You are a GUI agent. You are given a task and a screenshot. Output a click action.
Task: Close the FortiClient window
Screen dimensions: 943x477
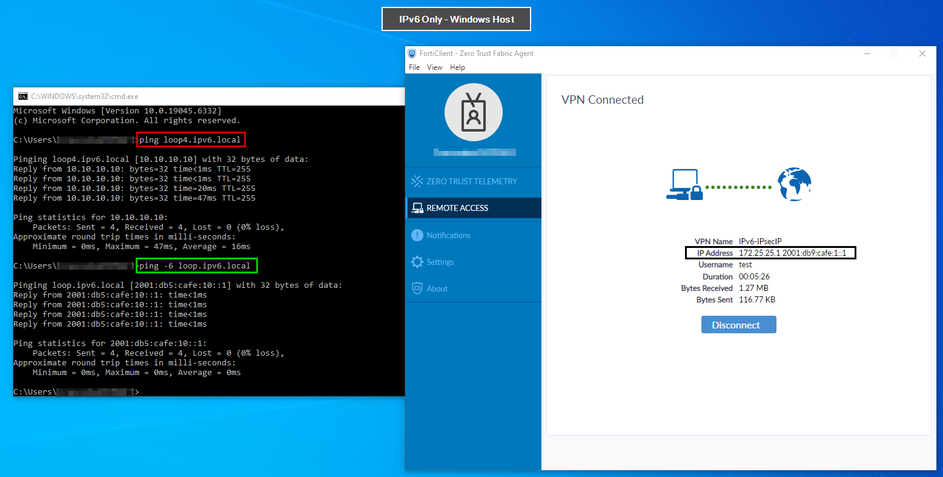(922, 54)
